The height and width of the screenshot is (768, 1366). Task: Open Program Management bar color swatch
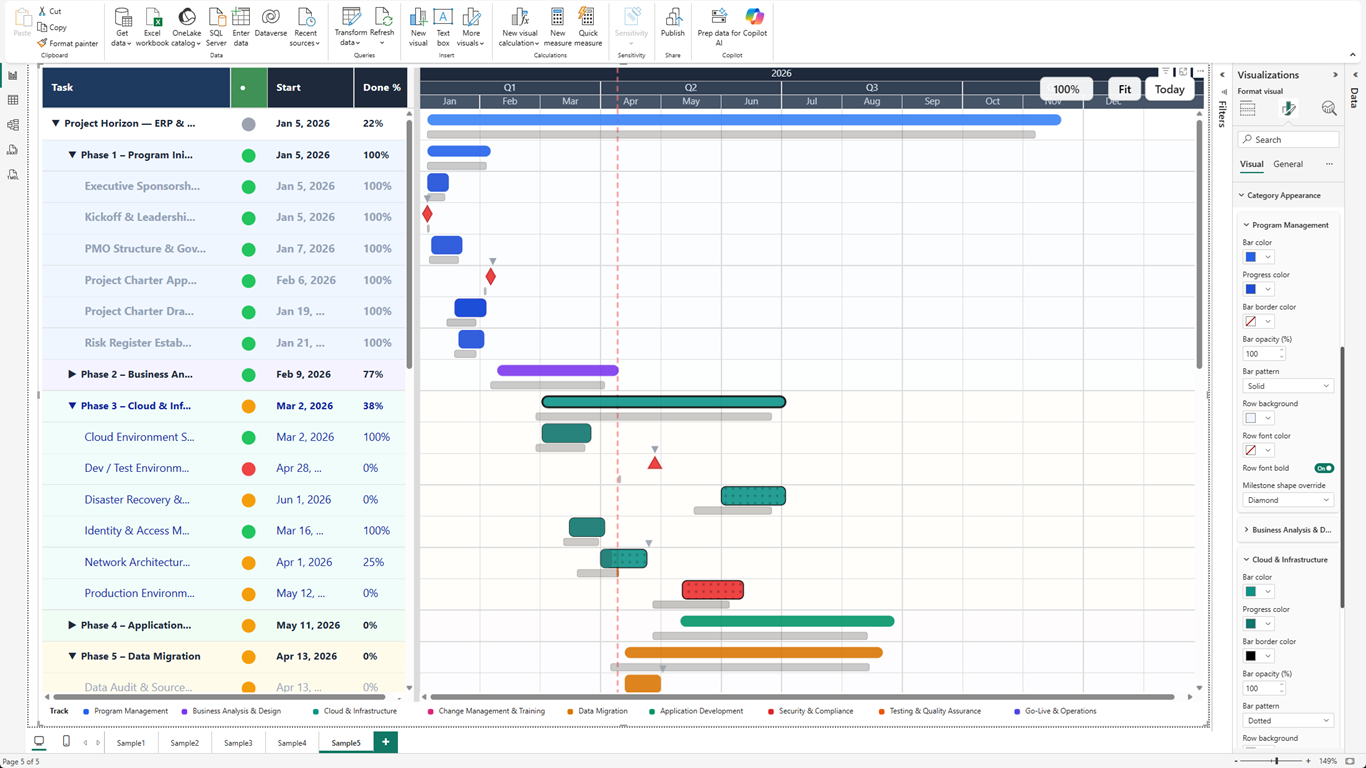click(1257, 257)
